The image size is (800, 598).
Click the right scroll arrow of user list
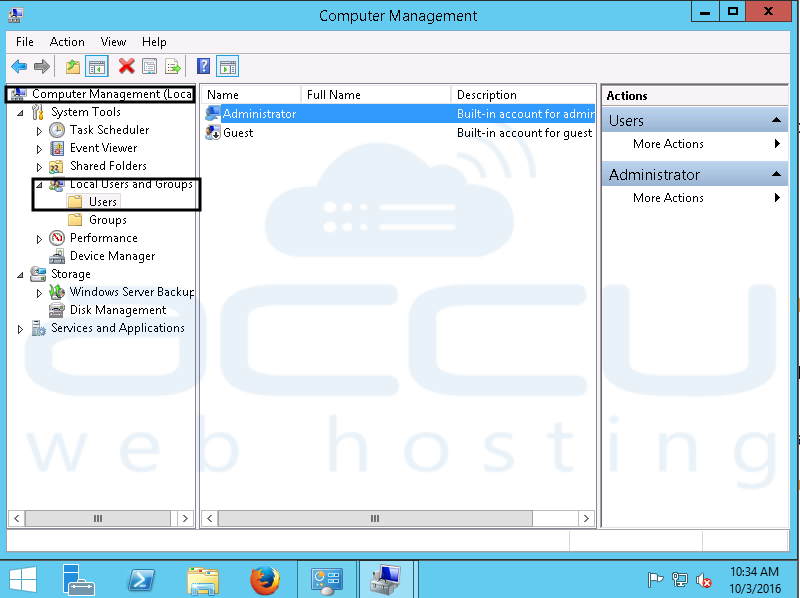[586, 518]
